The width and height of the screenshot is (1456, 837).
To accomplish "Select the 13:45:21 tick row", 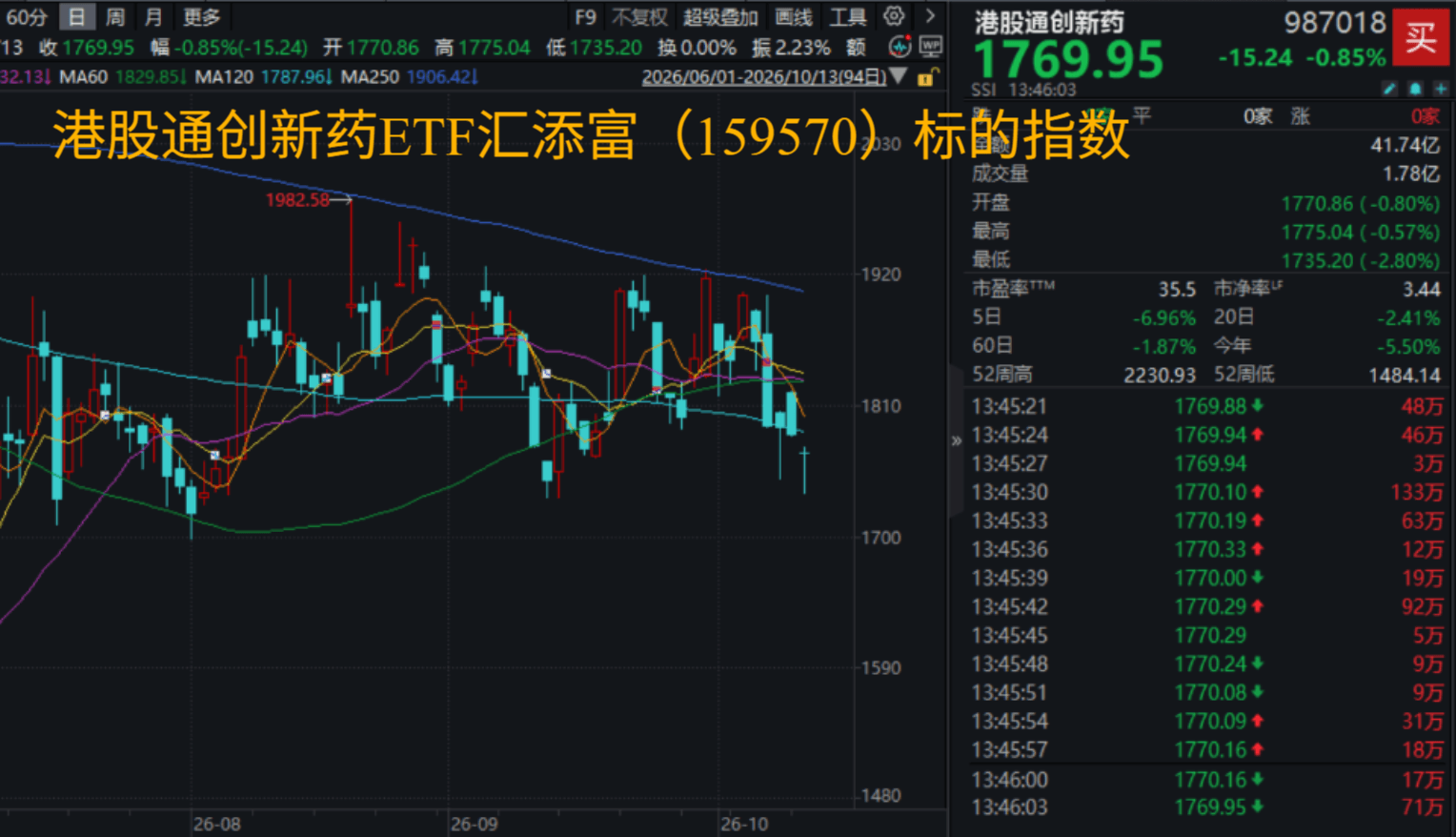I will pyautogui.click(x=1206, y=406).
